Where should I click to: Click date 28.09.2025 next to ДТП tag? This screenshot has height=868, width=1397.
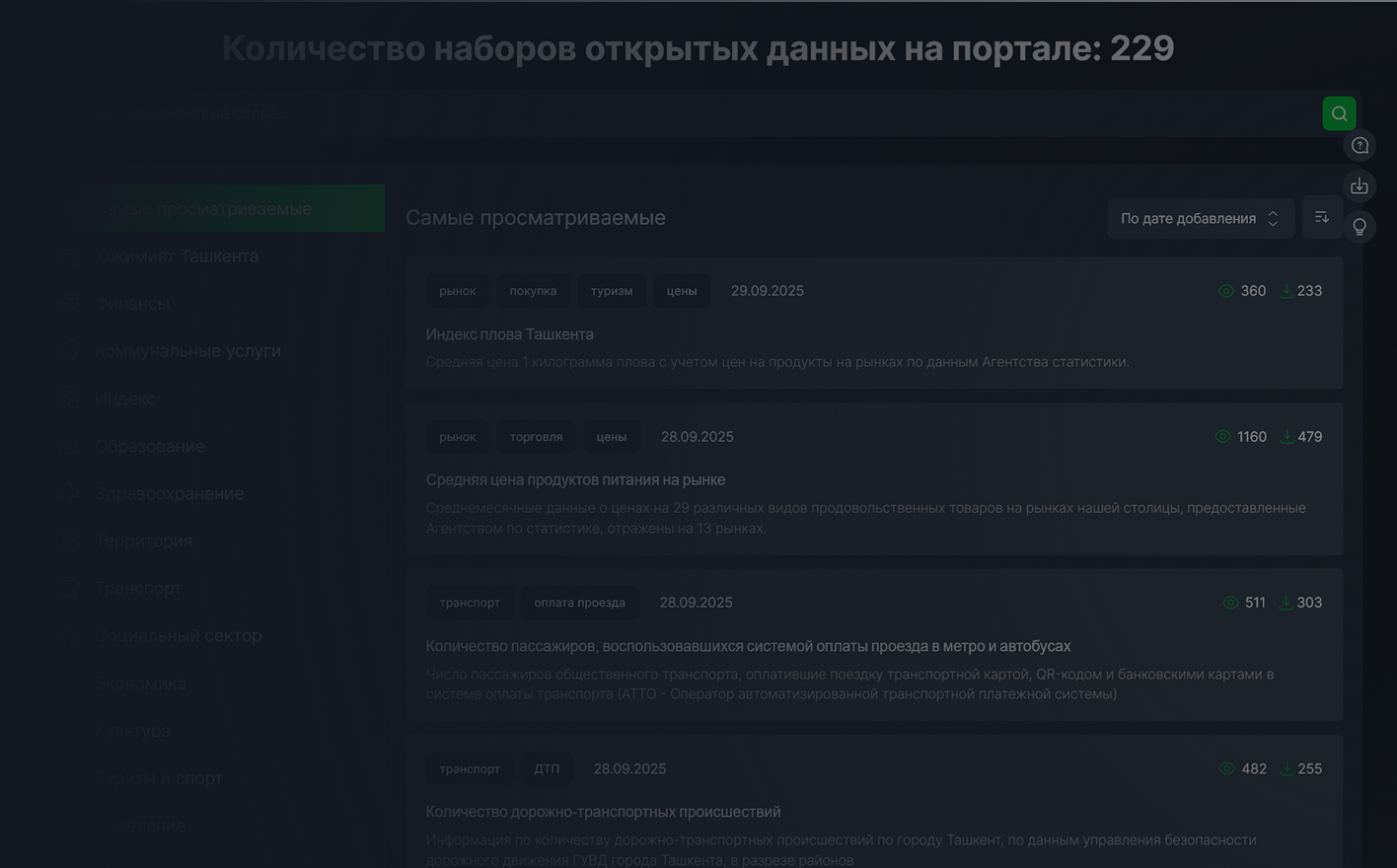[x=629, y=768]
